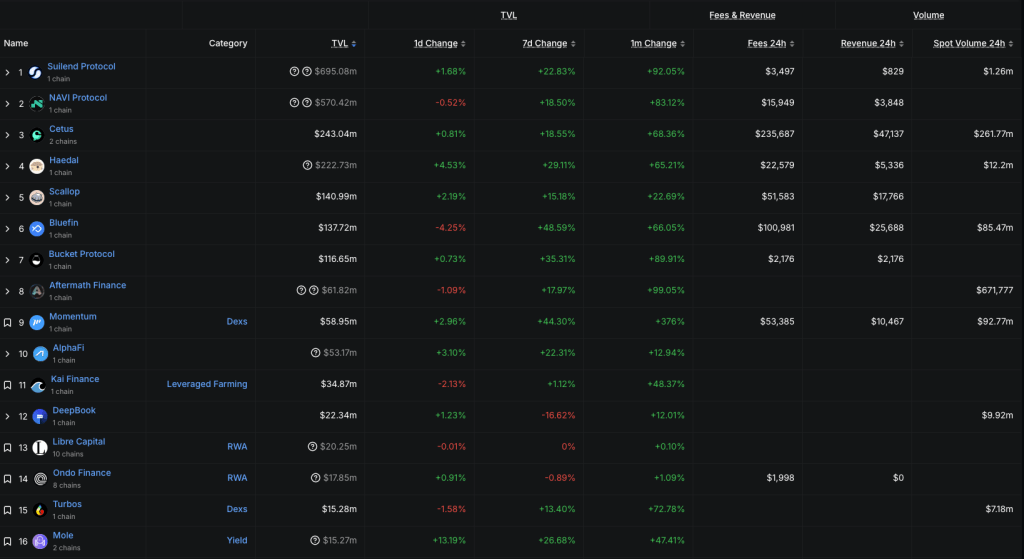The width and height of the screenshot is (1024, 559).
Task: Click the RWA category for Libre Capital
Action: coord(237,447)
